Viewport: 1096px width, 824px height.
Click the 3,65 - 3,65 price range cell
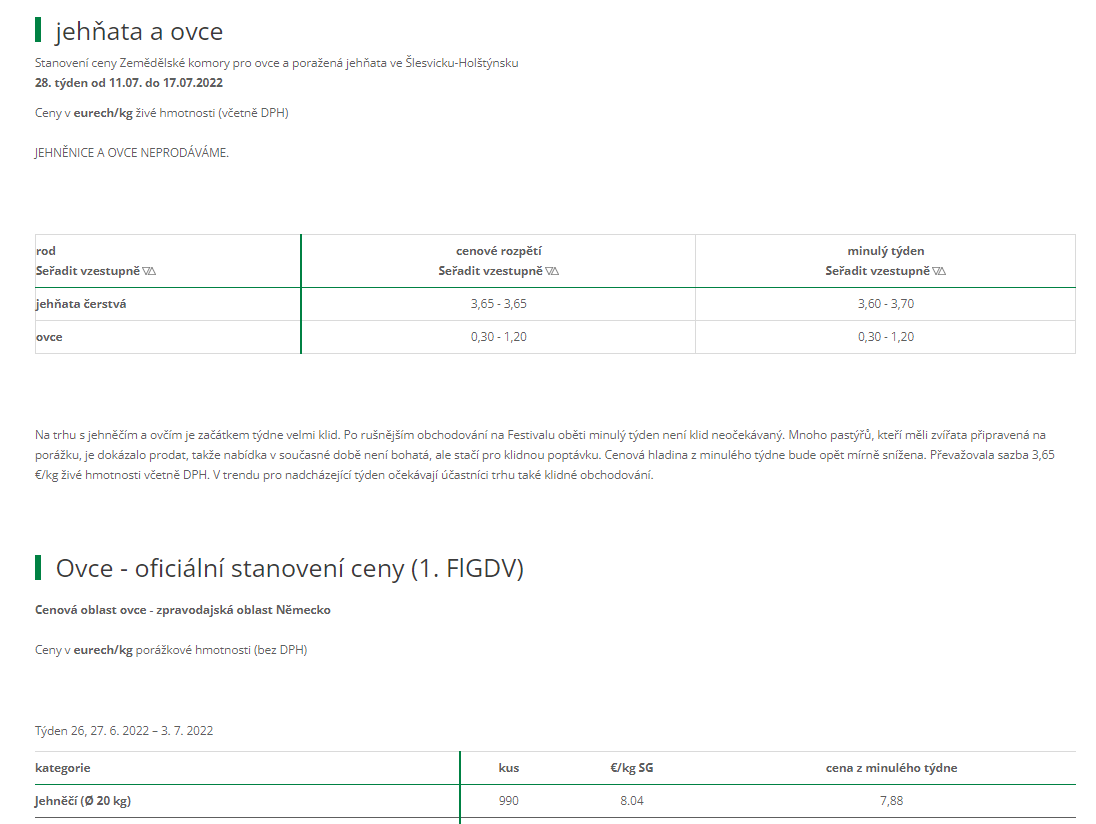tap(498, 304)
